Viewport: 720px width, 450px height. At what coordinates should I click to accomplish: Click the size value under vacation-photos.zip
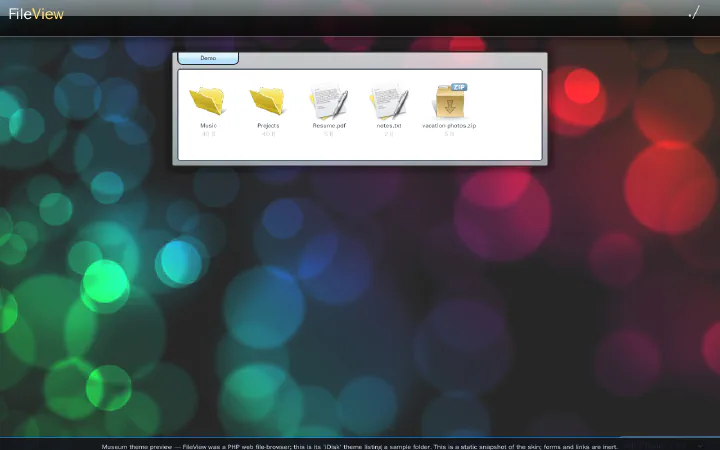(449, 134)
